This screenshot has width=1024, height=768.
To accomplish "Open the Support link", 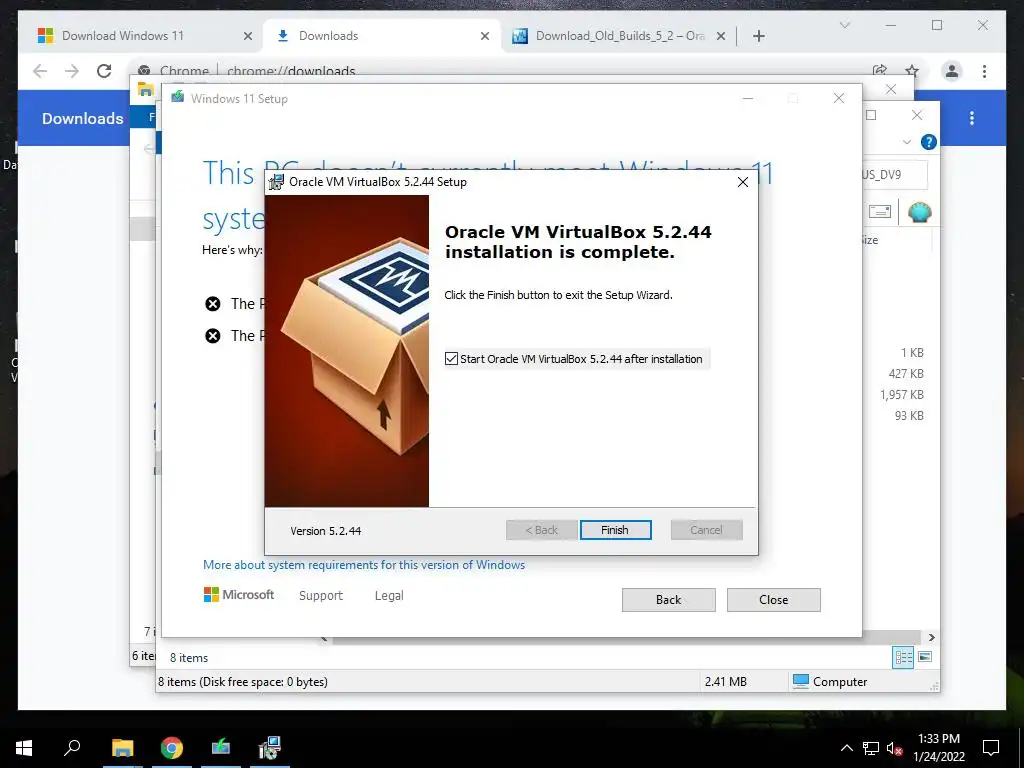I will (321, 596).
